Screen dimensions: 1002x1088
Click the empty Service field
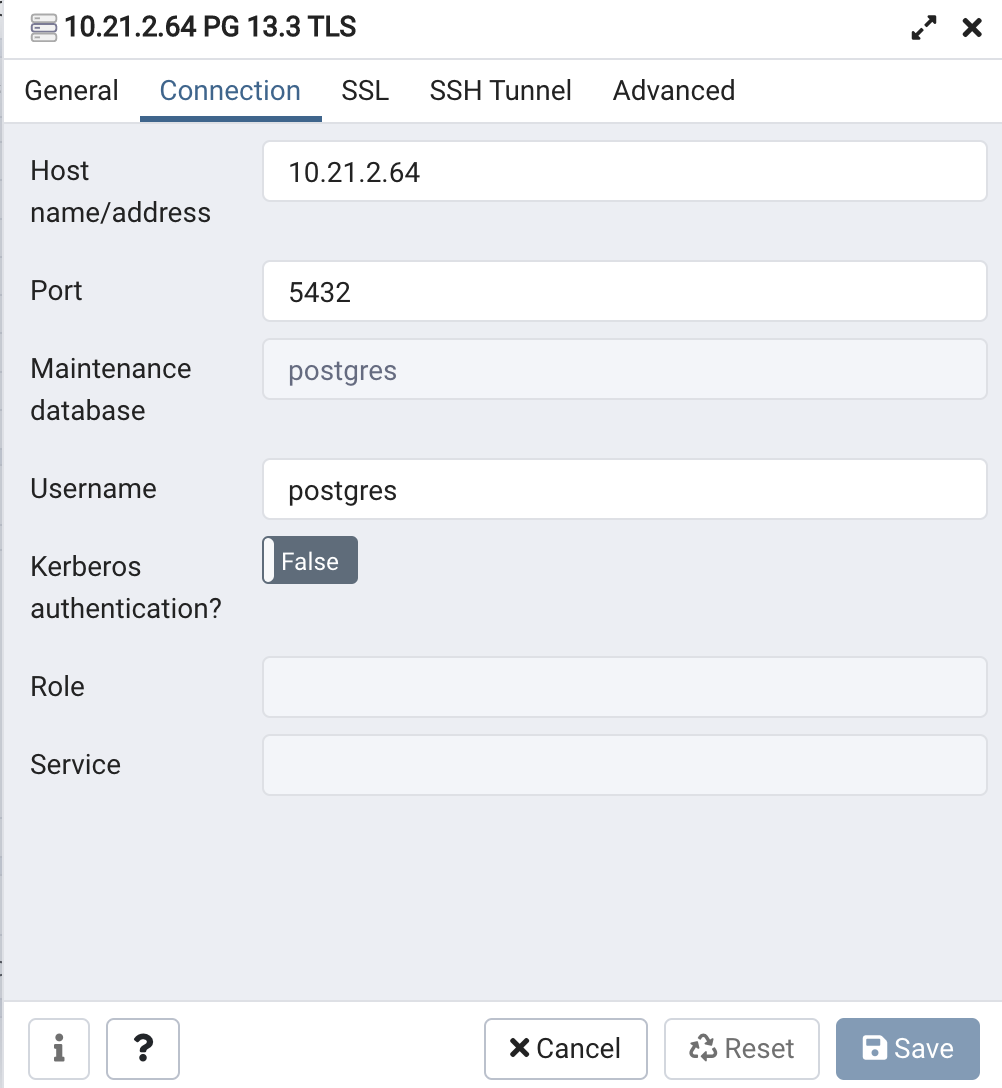tap(625, 765)
